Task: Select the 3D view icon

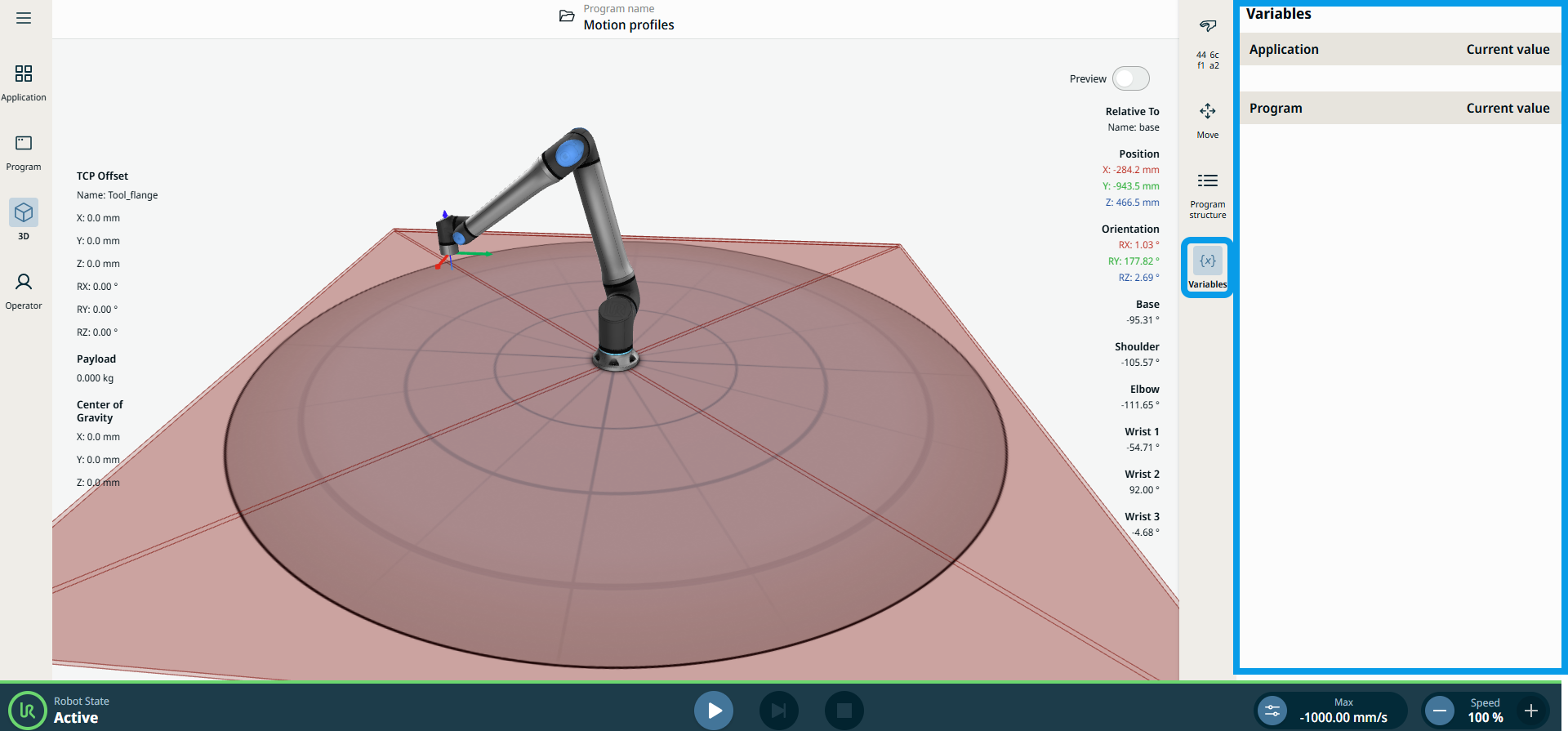Action: click(x=24, y=213)
